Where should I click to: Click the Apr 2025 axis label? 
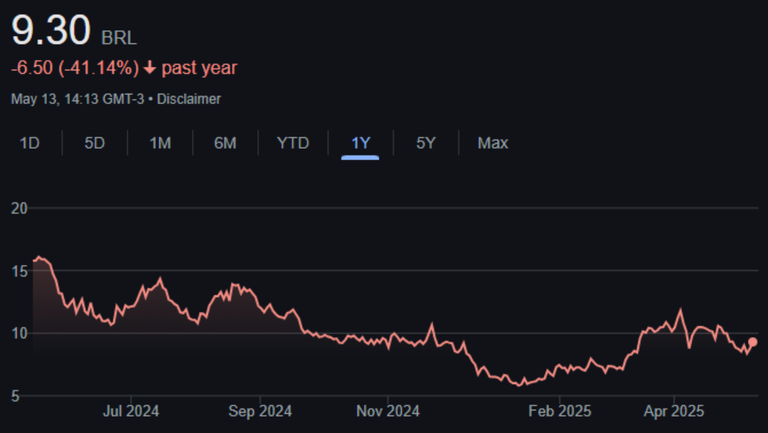click(674, 410)
